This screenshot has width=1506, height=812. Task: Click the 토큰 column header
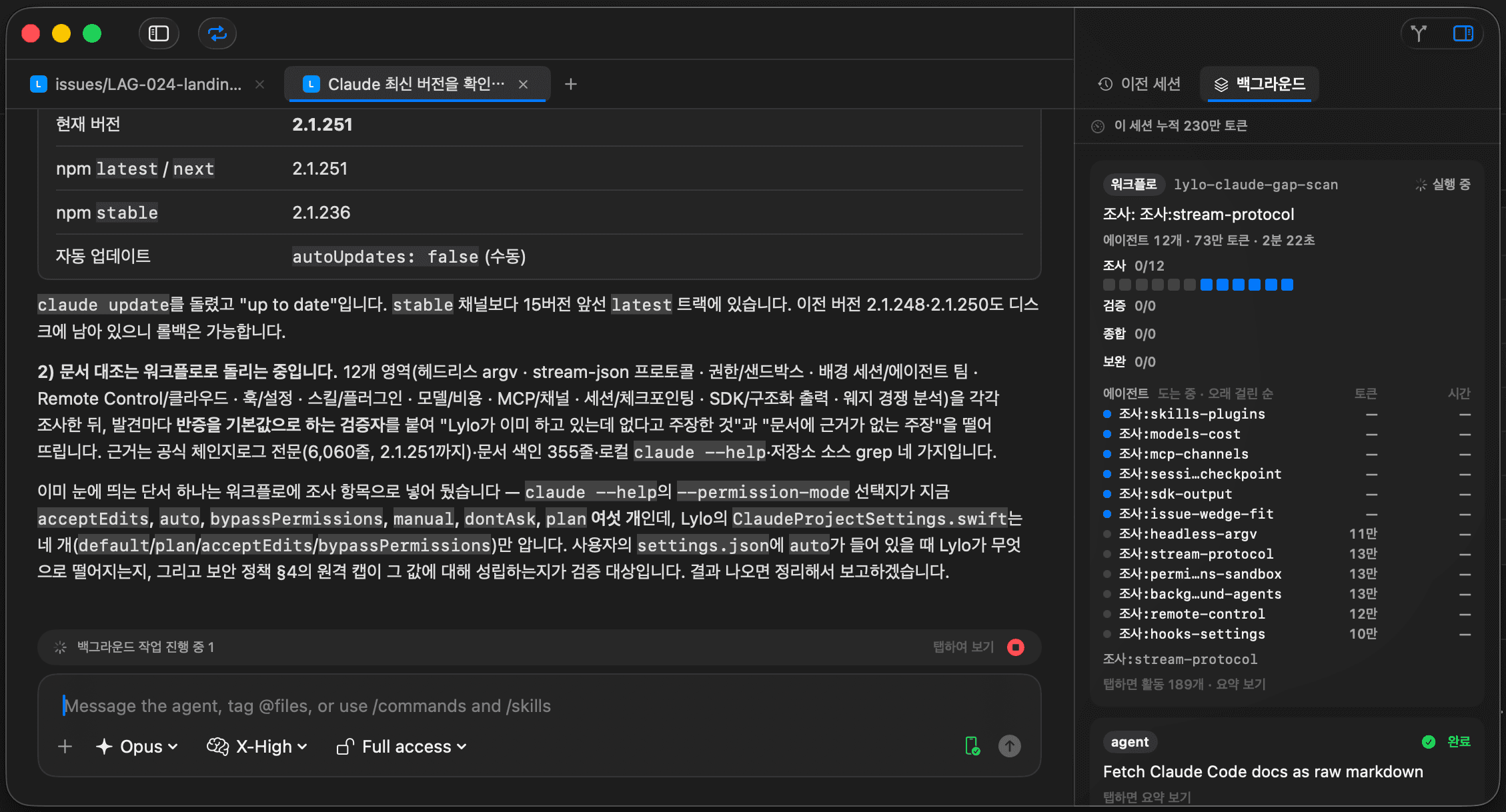tap(1365, 393)
